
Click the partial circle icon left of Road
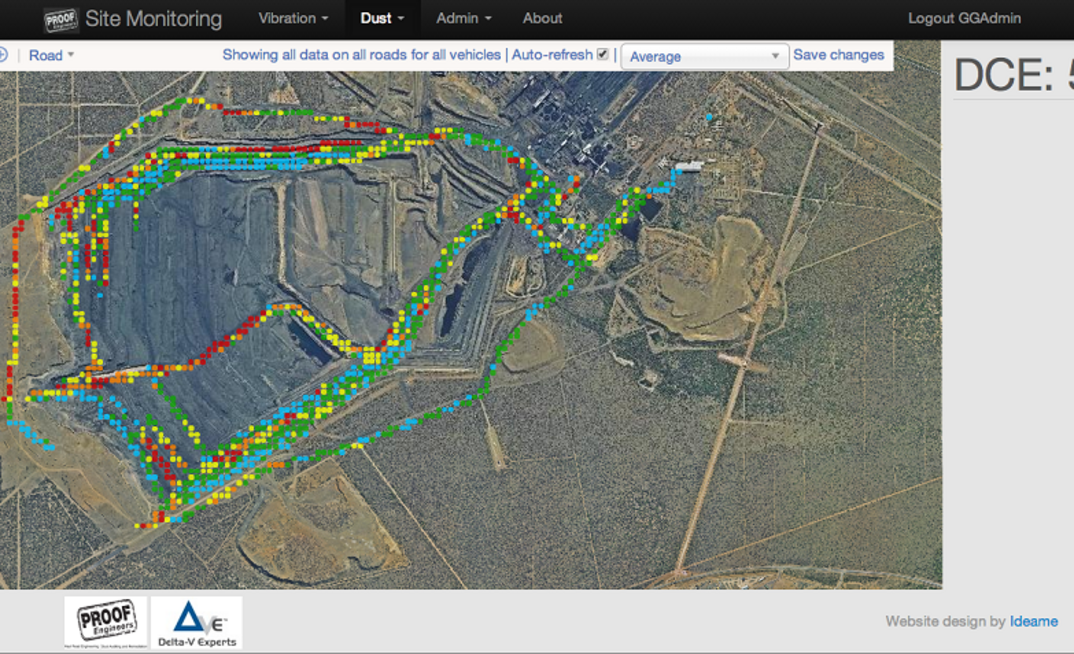click(x=3, y=55)
